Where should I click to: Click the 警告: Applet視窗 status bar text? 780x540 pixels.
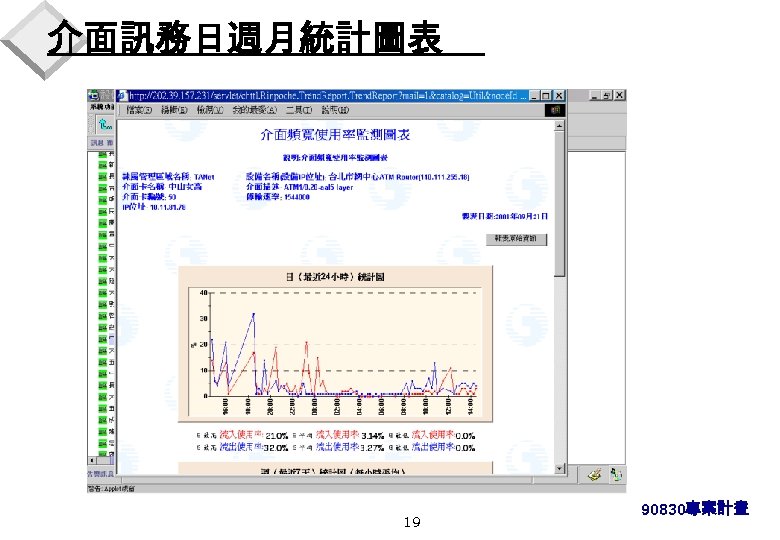click(111, 489)
